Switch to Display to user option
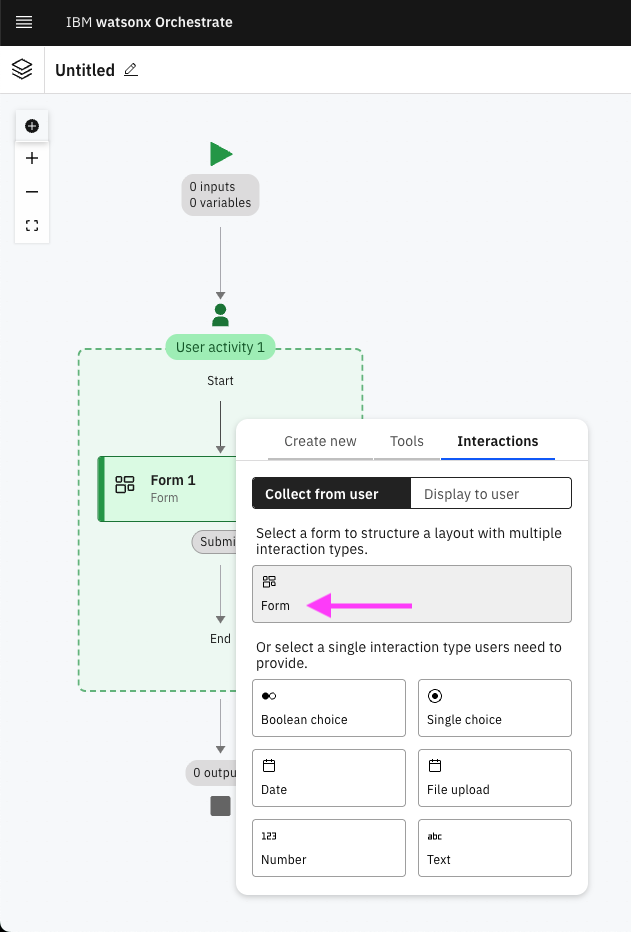The height and width of the screenshot is (932, 631). (x=490, y=494)
